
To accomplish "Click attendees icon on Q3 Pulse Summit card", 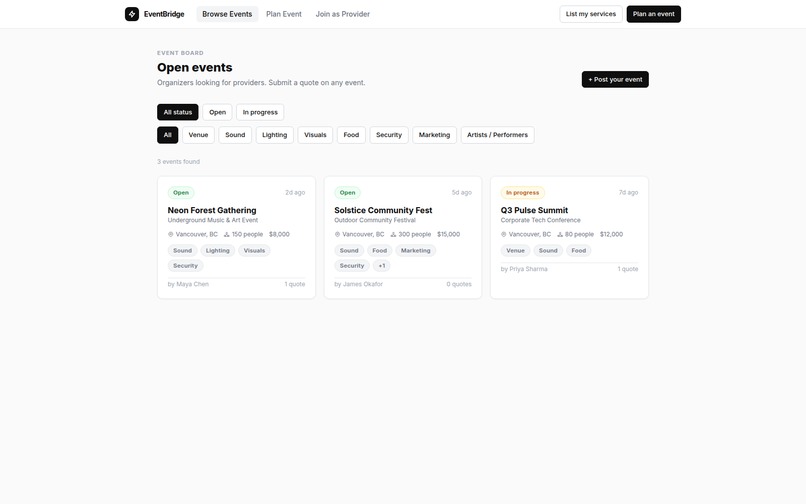I will point(560,235).
